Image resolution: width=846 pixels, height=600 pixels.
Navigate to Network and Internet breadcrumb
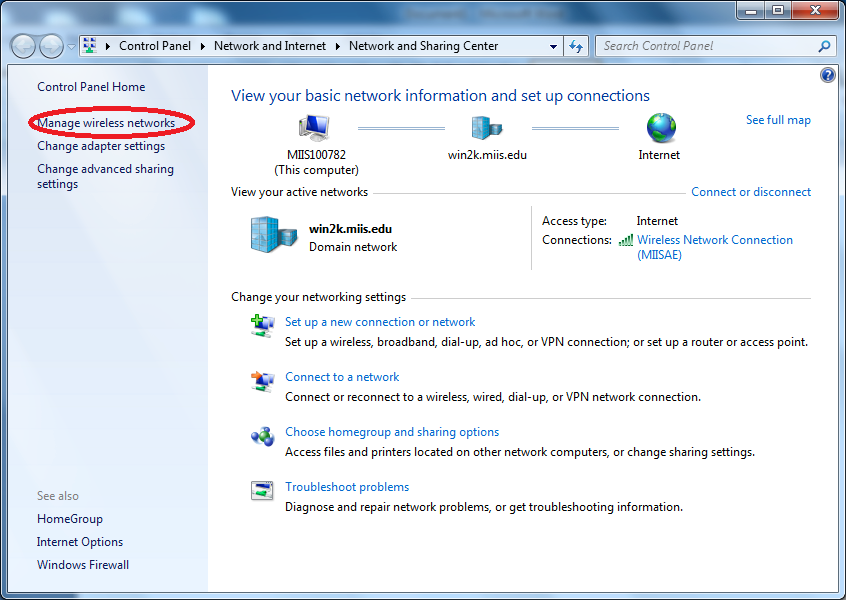[x=270, y=45]
